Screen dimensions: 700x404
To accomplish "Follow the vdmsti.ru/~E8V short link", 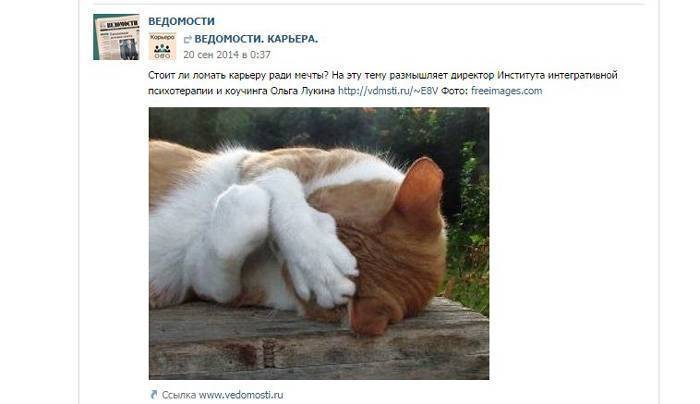I will pos(388,91).
